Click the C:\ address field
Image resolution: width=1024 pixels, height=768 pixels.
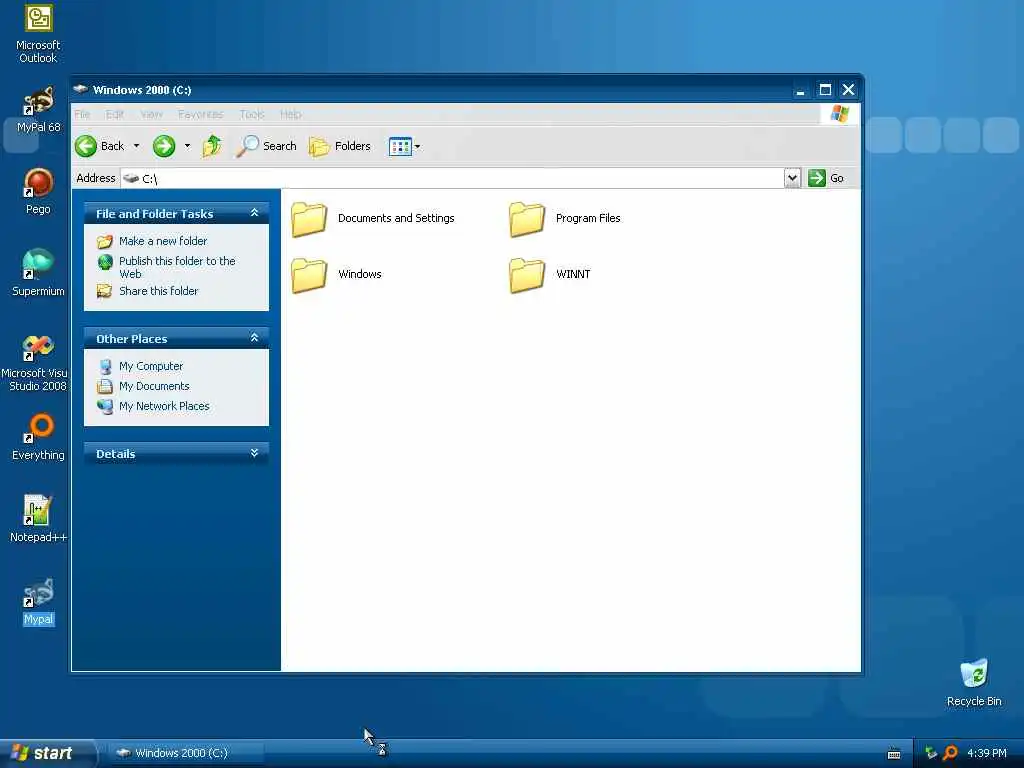(452, 178)
